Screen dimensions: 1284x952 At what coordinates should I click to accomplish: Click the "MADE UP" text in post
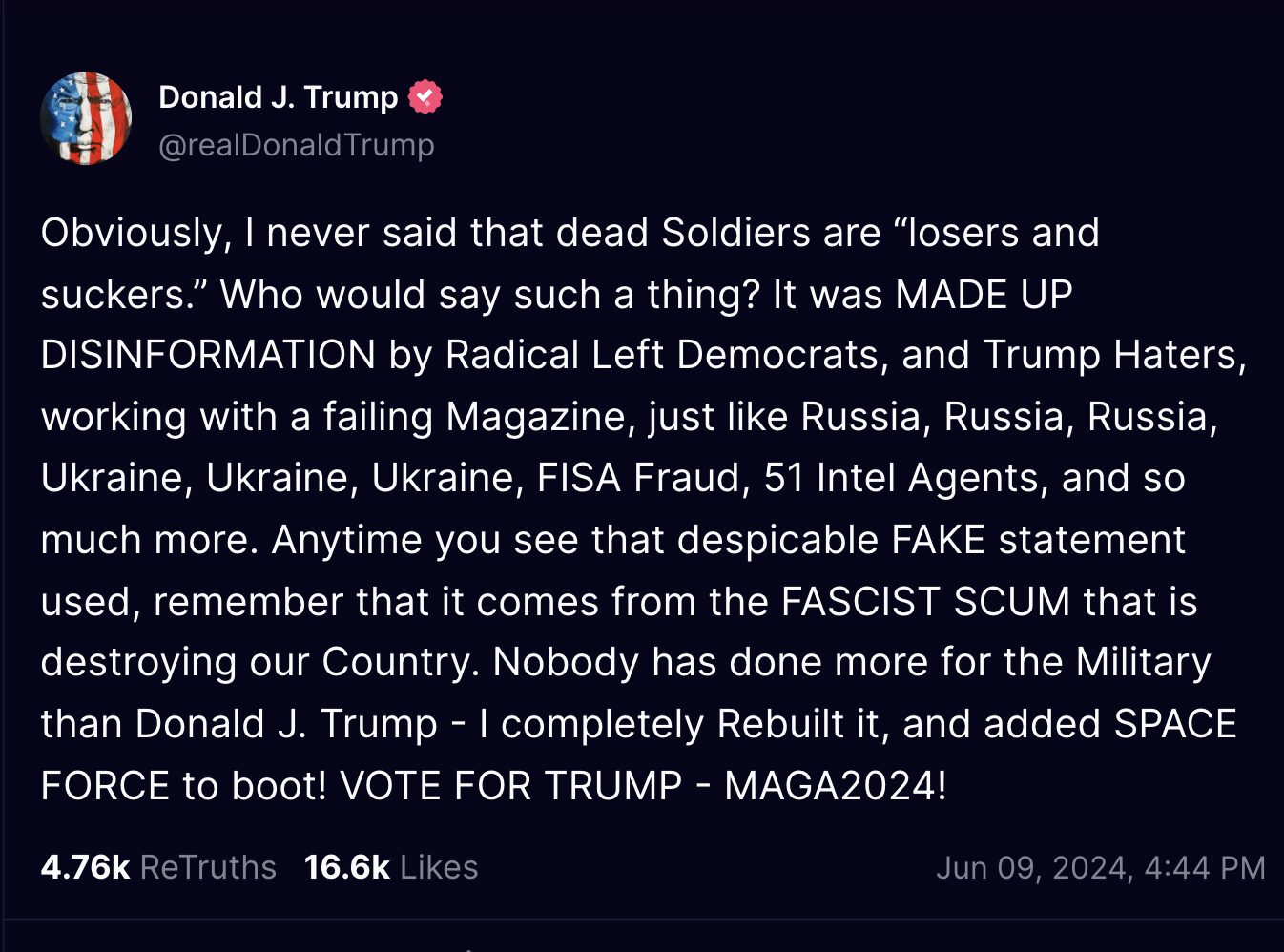984,294
